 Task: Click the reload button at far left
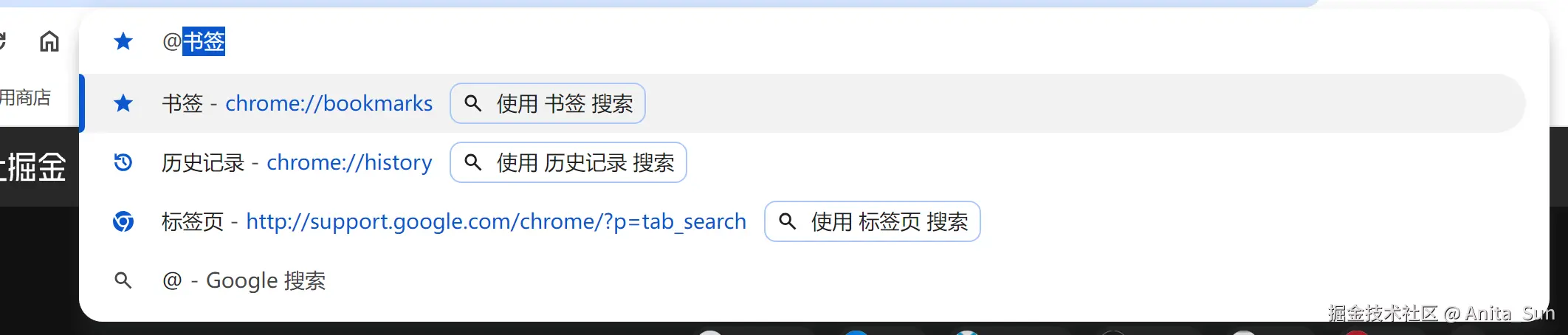[x=2, y=41]
